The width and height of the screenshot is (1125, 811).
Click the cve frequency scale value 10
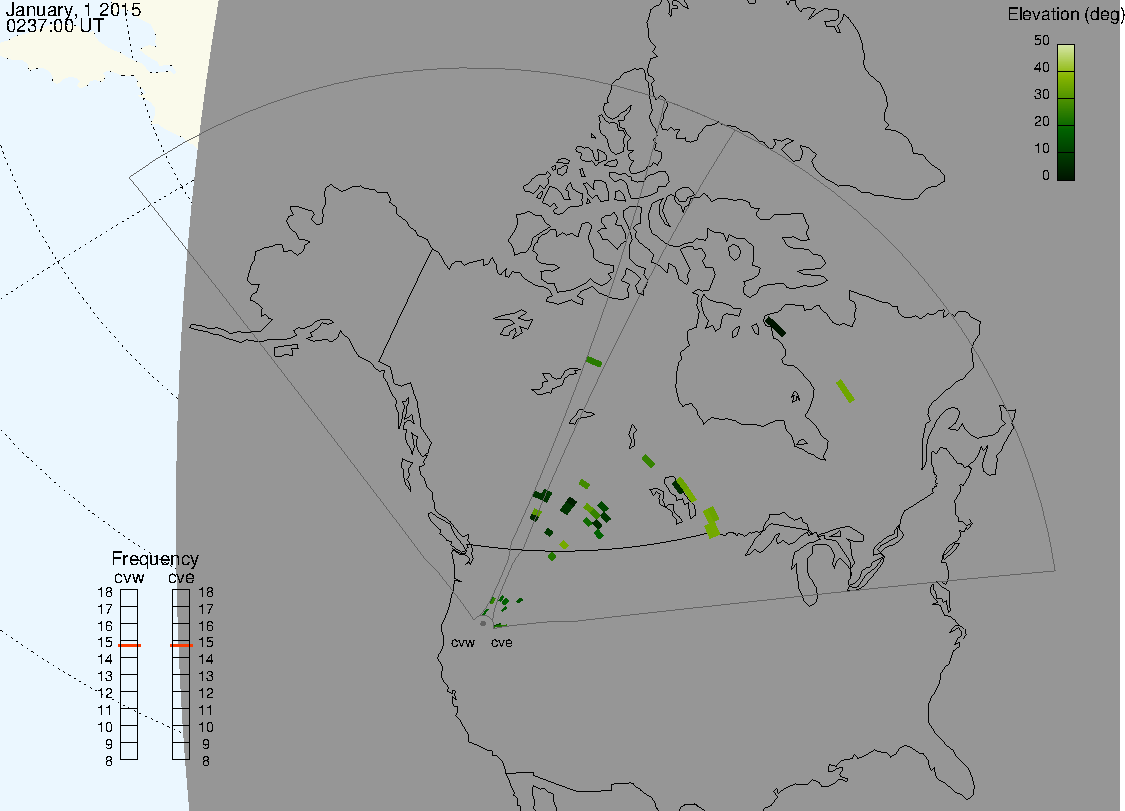206,728
